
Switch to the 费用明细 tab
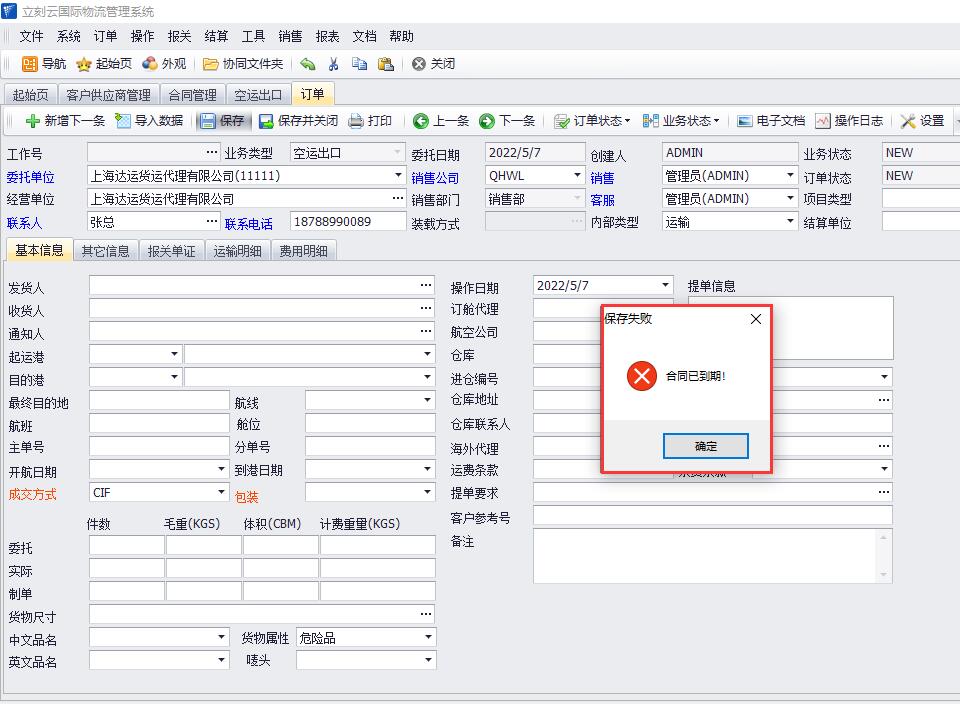pyautogui.click(x=304, y=251)
